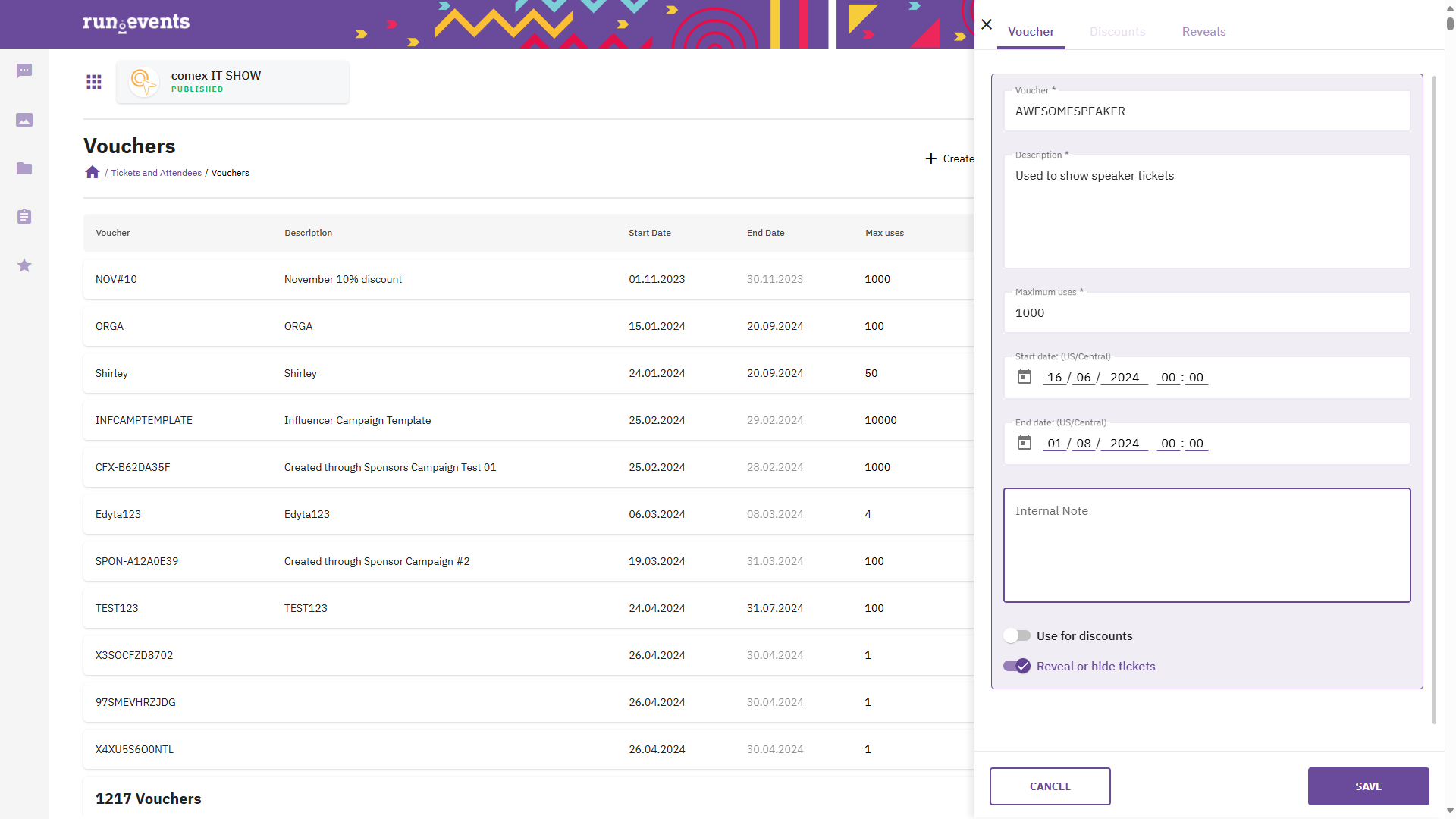Screen dimensions: 1456x819
Task: Click the SAVE button
Action: coord(1369,786)
